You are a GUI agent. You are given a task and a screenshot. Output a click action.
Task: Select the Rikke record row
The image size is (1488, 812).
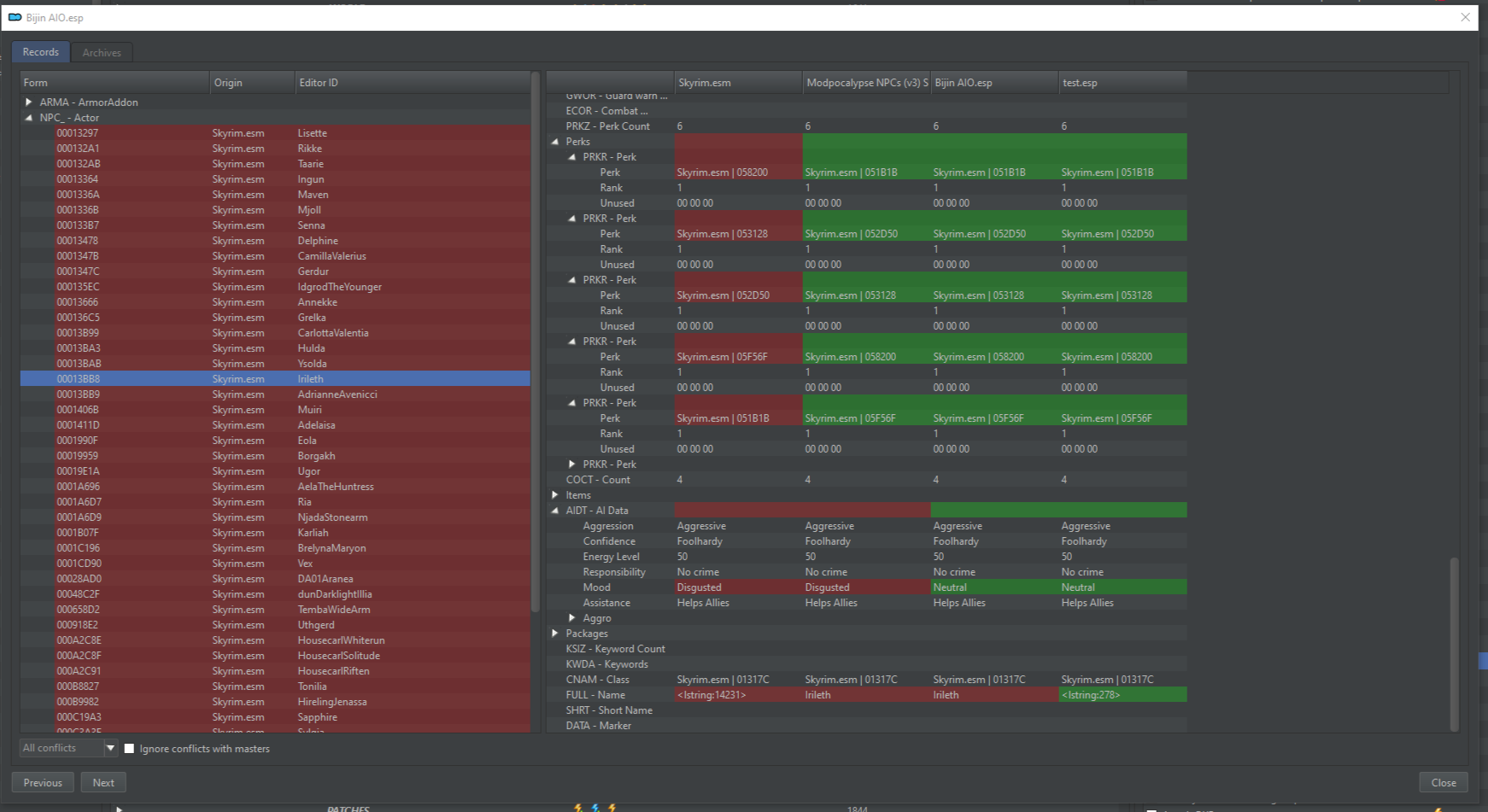275,149
